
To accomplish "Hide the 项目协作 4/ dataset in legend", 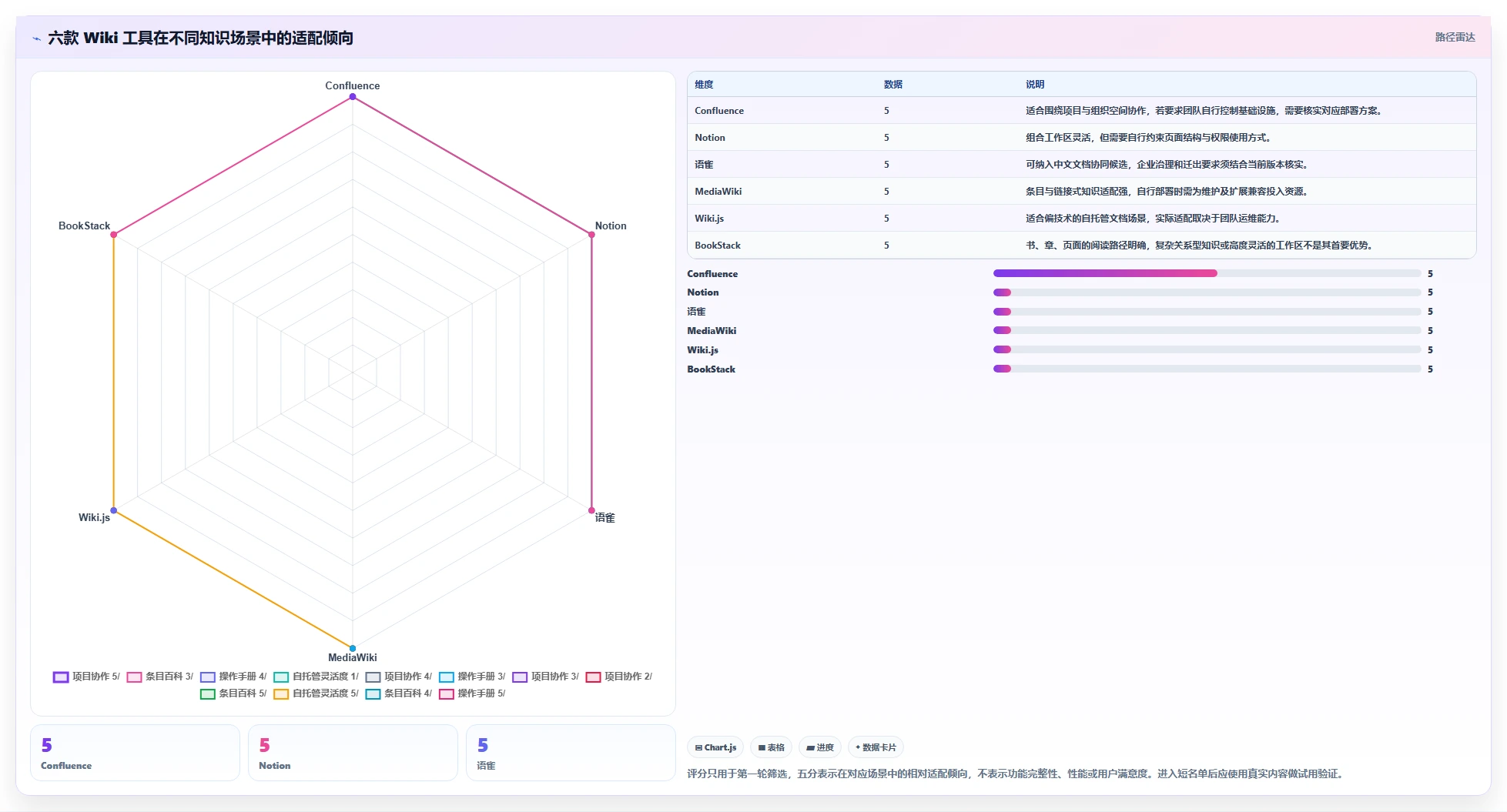I will [x=399, y=677].
